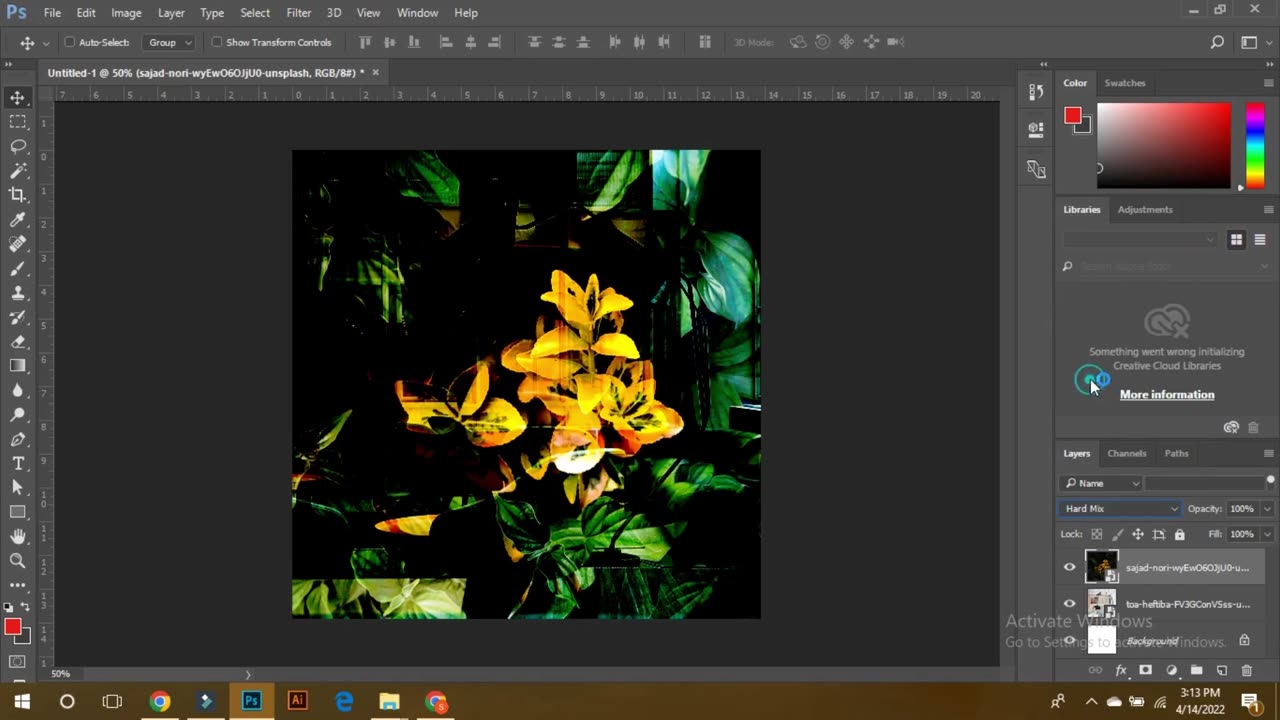Select the History Brush tool
The image size is (1280, 720).
18,317
